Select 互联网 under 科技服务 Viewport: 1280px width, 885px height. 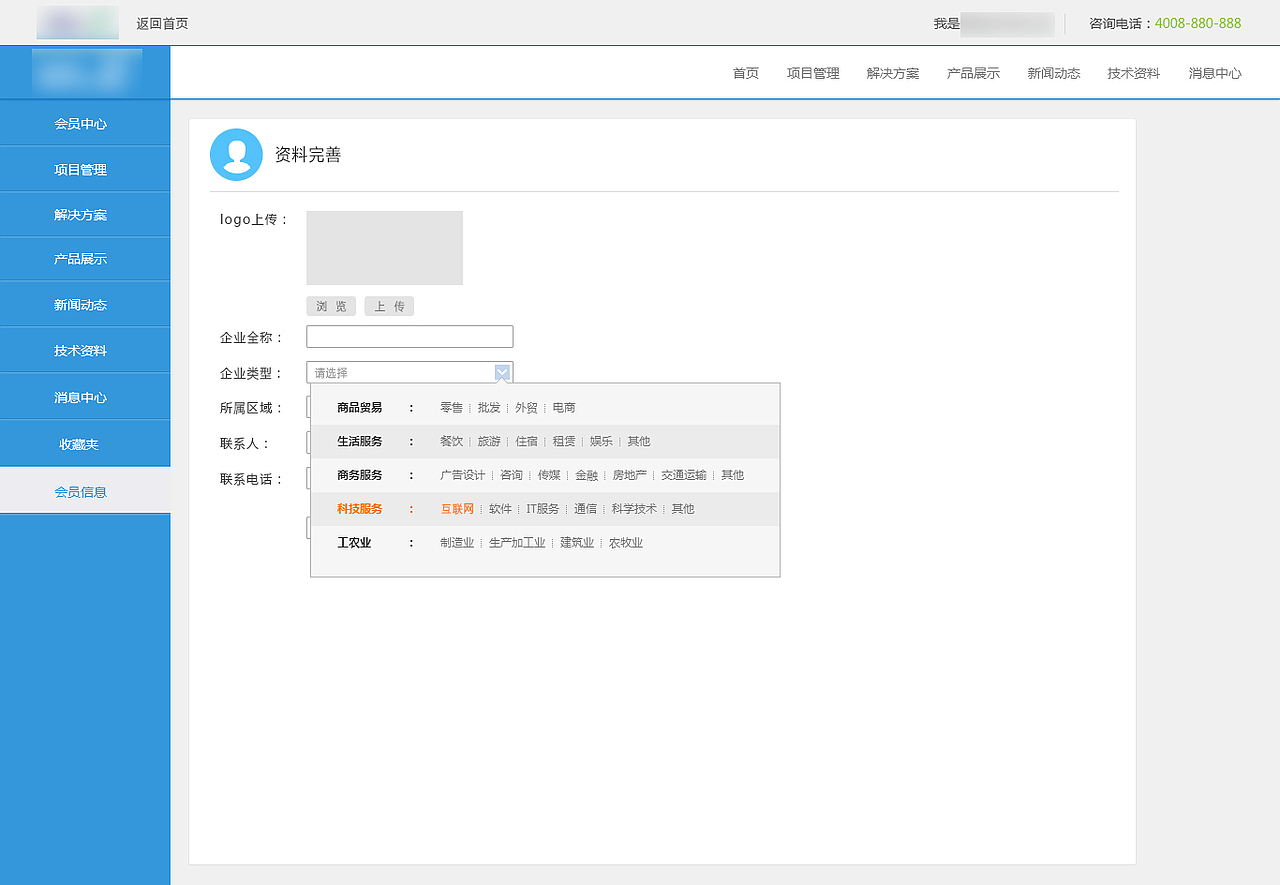click(456, 508)
